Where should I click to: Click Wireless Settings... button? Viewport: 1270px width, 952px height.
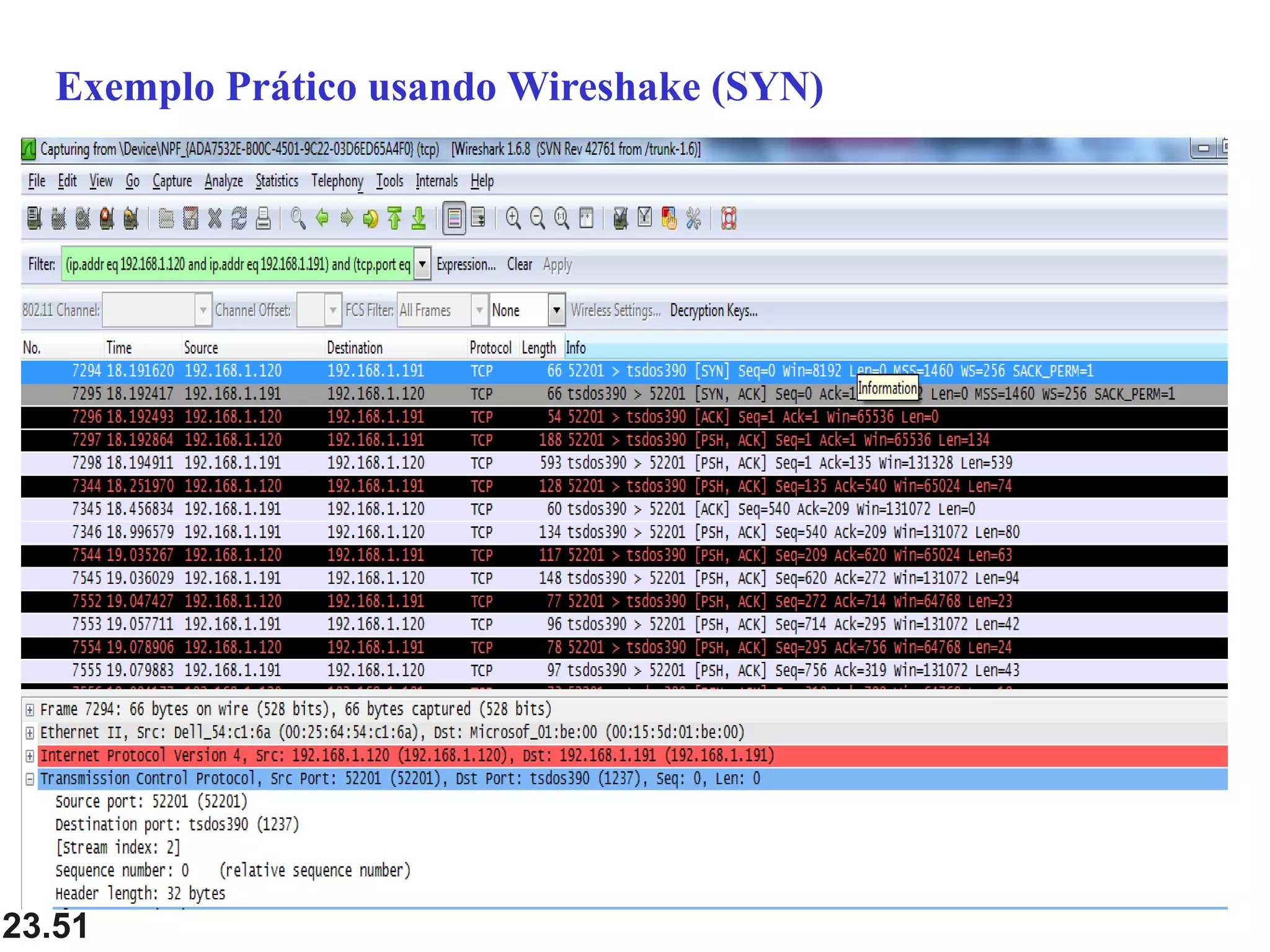pos(616,311)
